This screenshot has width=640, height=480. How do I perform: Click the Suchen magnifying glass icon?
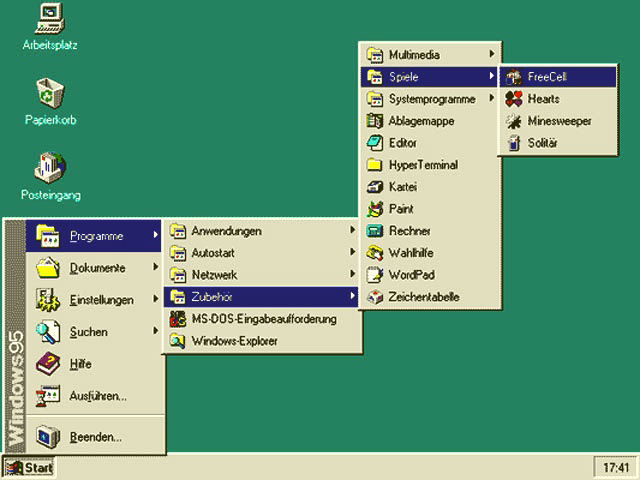pos(48,332)
